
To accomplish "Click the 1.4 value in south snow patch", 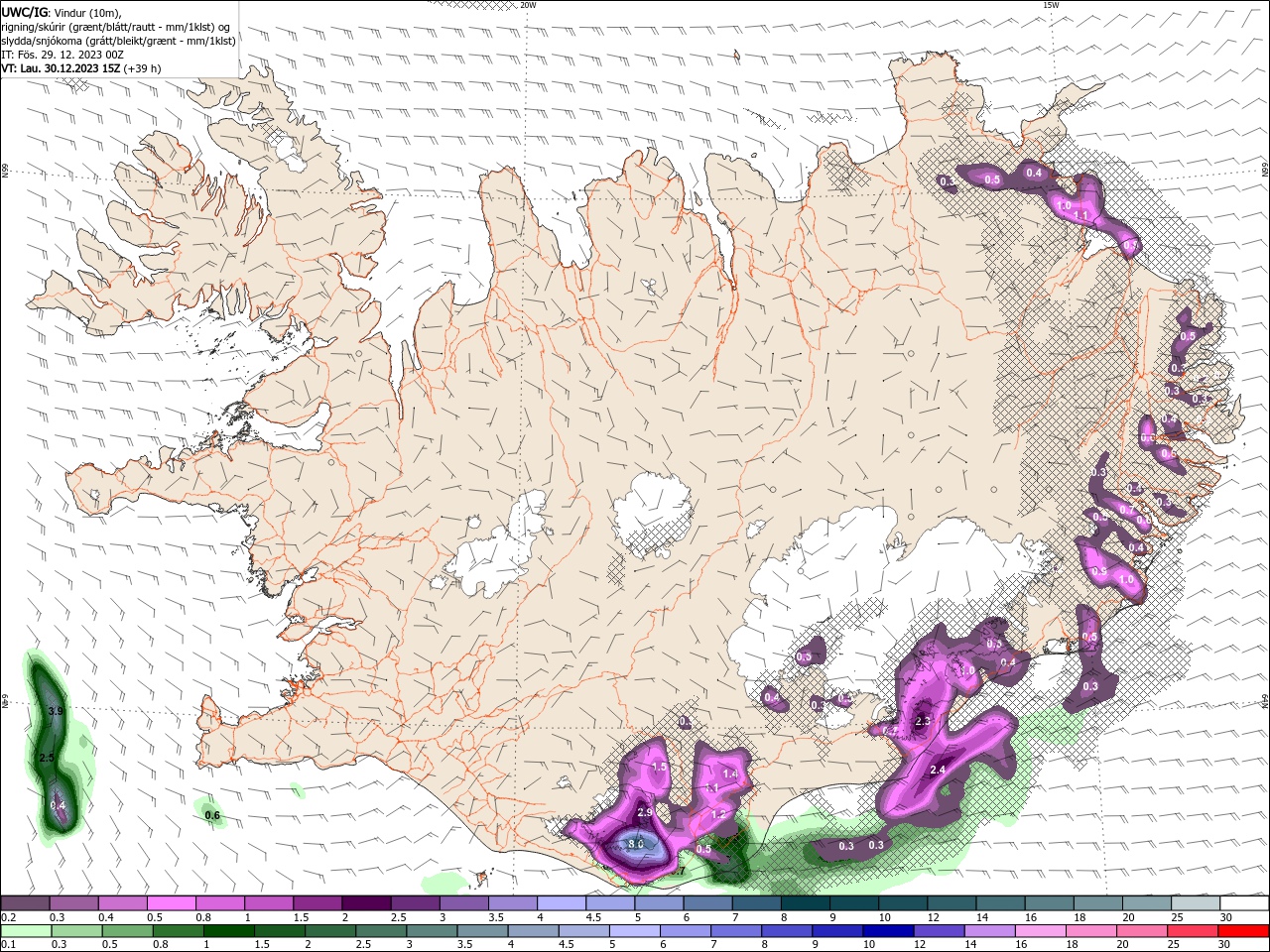I will pyautogui.click(x=731, y=773).
